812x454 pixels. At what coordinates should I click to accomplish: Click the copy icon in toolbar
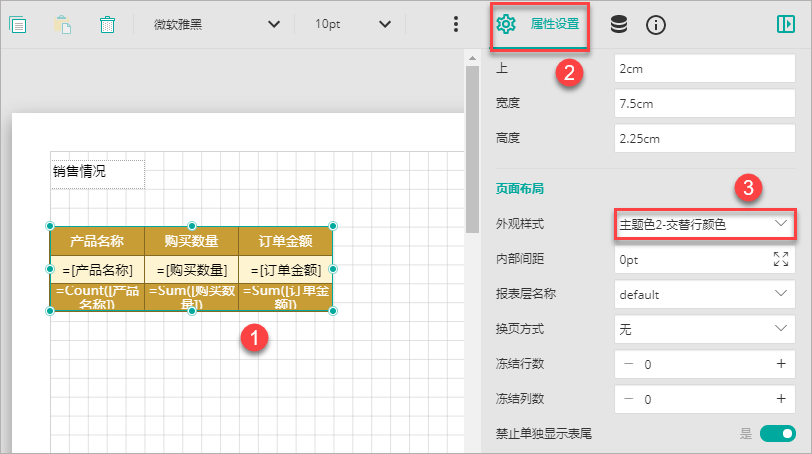coord(18,24)
